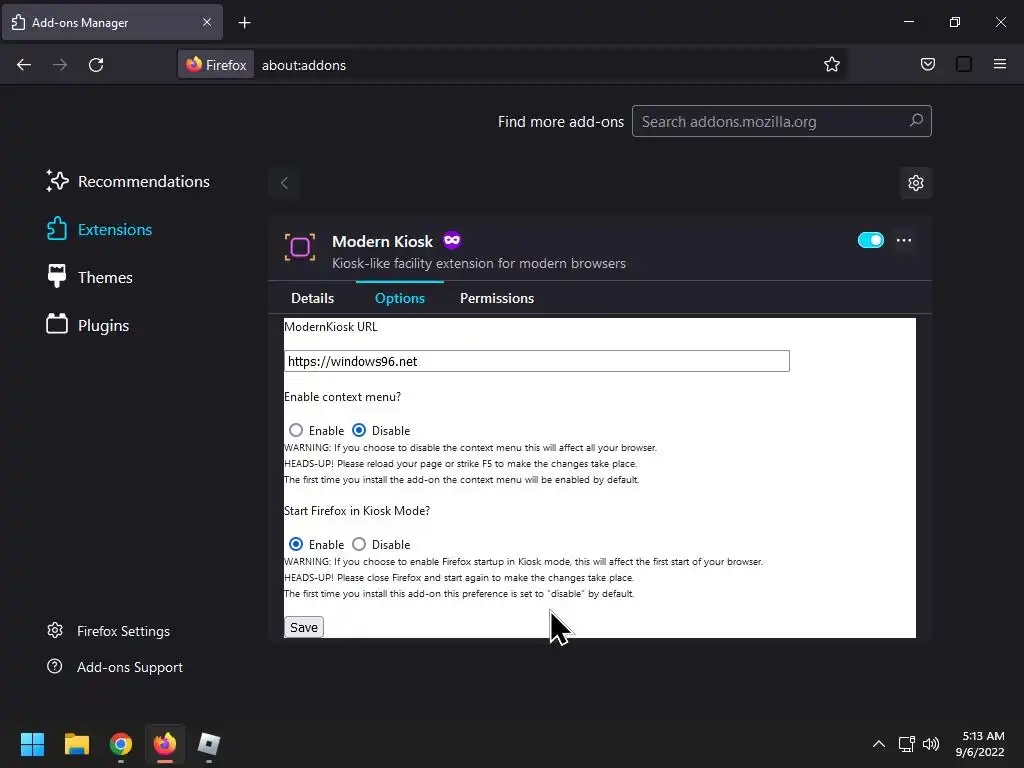Viewport: 1024px width, 768px height.
Task: Click the dark square toolbar extension icon
Action: tap(964, 64)
